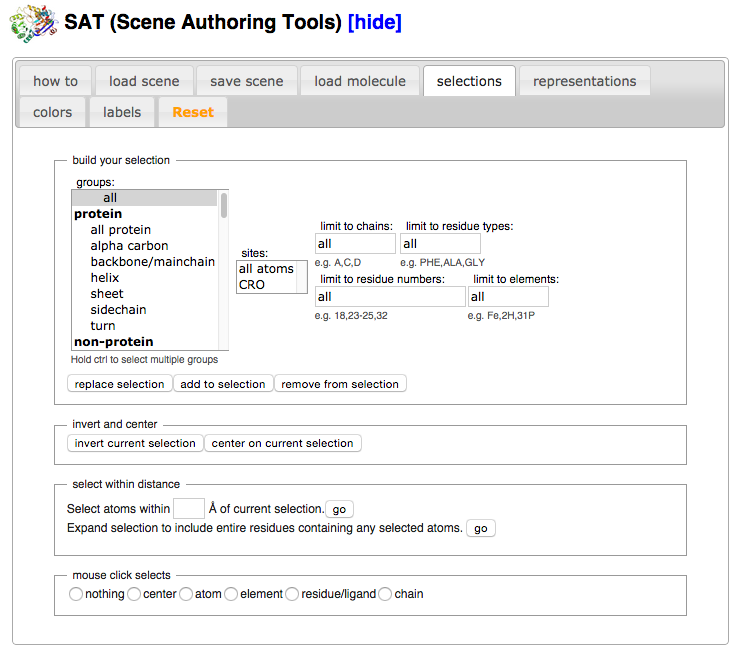Click 'center on current selection' button
The width and height of the screenshot is (734, 650).
tap(283, 443)
